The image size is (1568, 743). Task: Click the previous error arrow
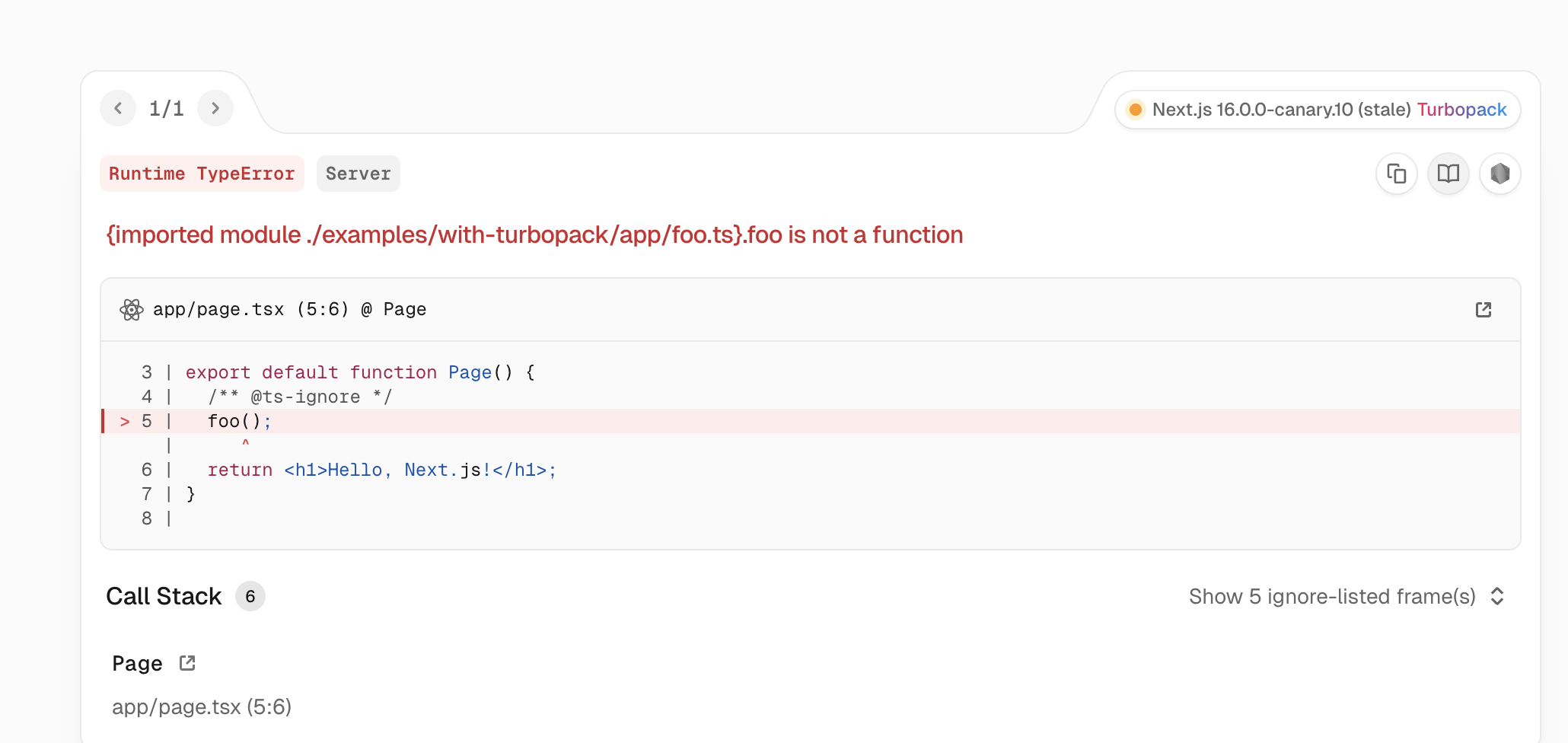click(118, 108)
